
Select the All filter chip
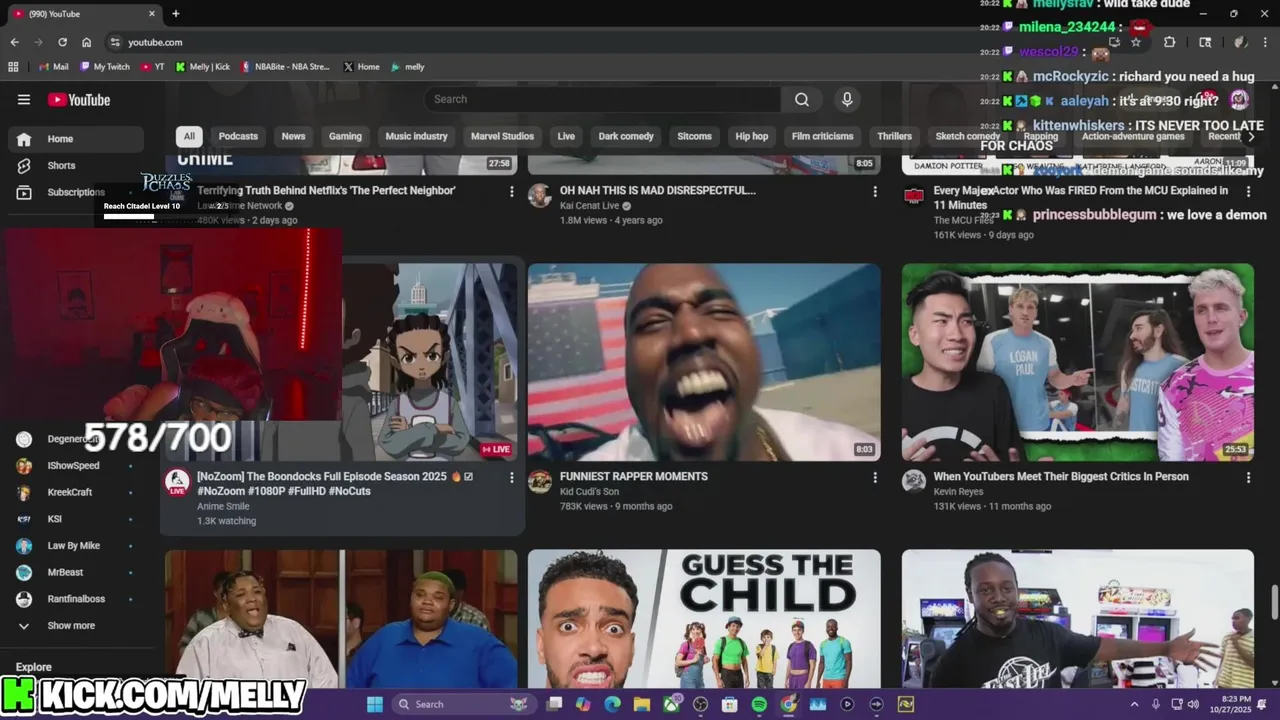[x=189, y=136]
